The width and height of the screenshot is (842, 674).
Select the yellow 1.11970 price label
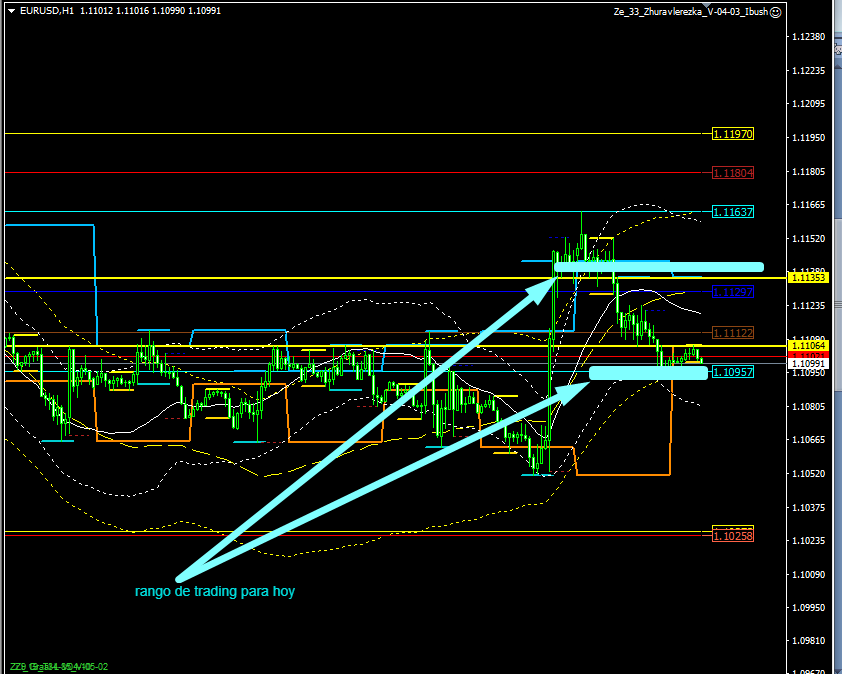(x=732, y=133)
